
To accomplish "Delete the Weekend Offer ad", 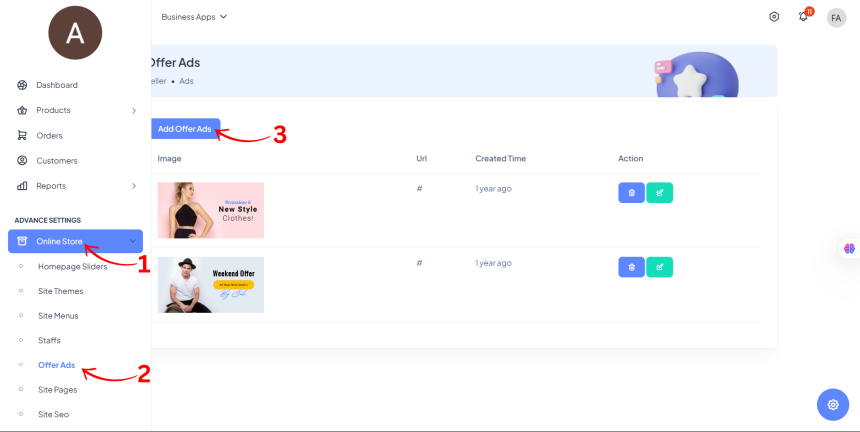I will (x=631, y=267).
